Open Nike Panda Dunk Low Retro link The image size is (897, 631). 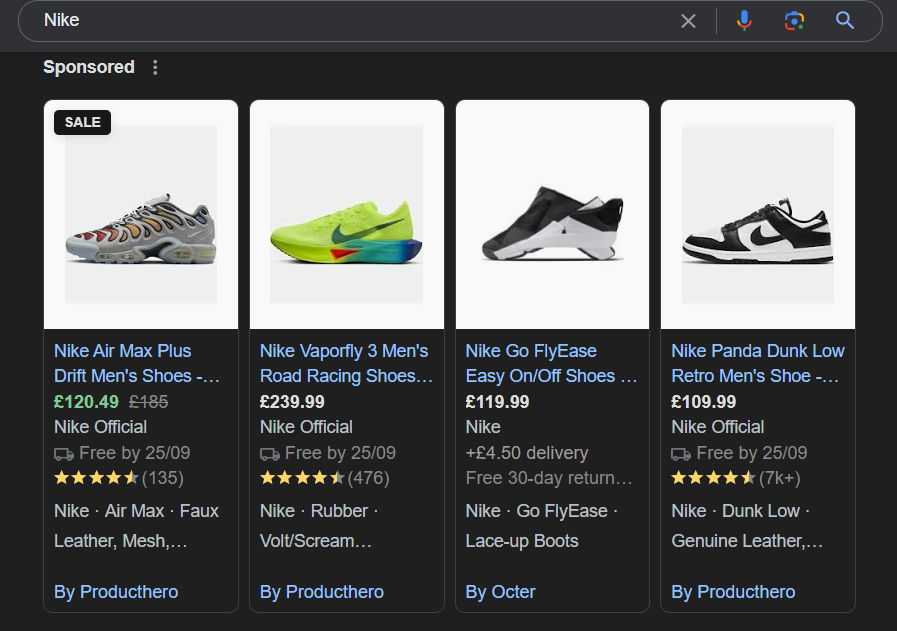tap(757, 363)
